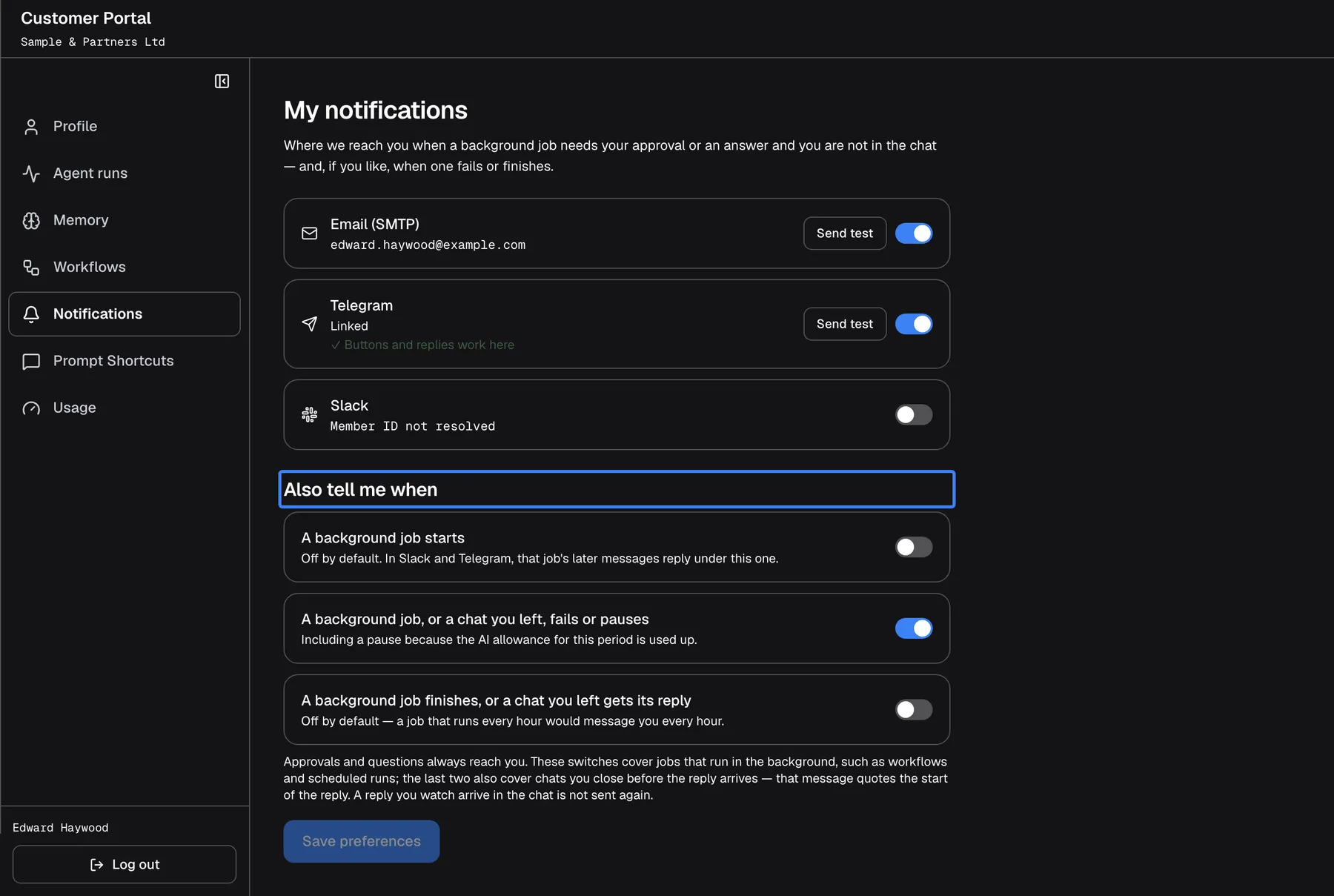1334x896 pixels.
Task: Click the log out arrow icon
Action: click(x=96, y=865)
